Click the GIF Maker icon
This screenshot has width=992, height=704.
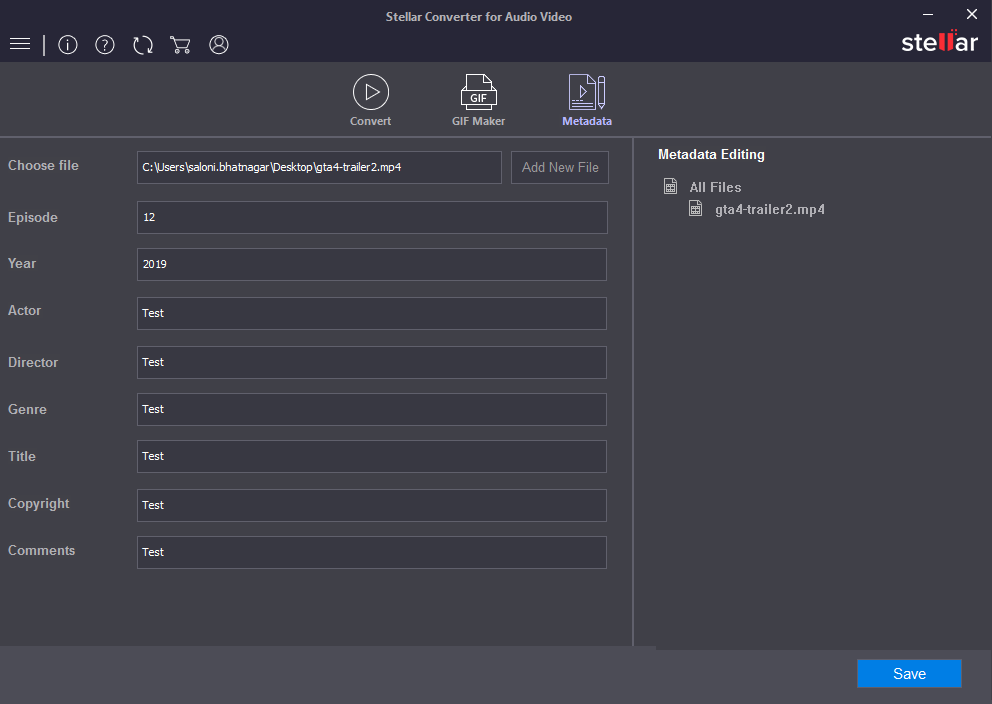478,92
